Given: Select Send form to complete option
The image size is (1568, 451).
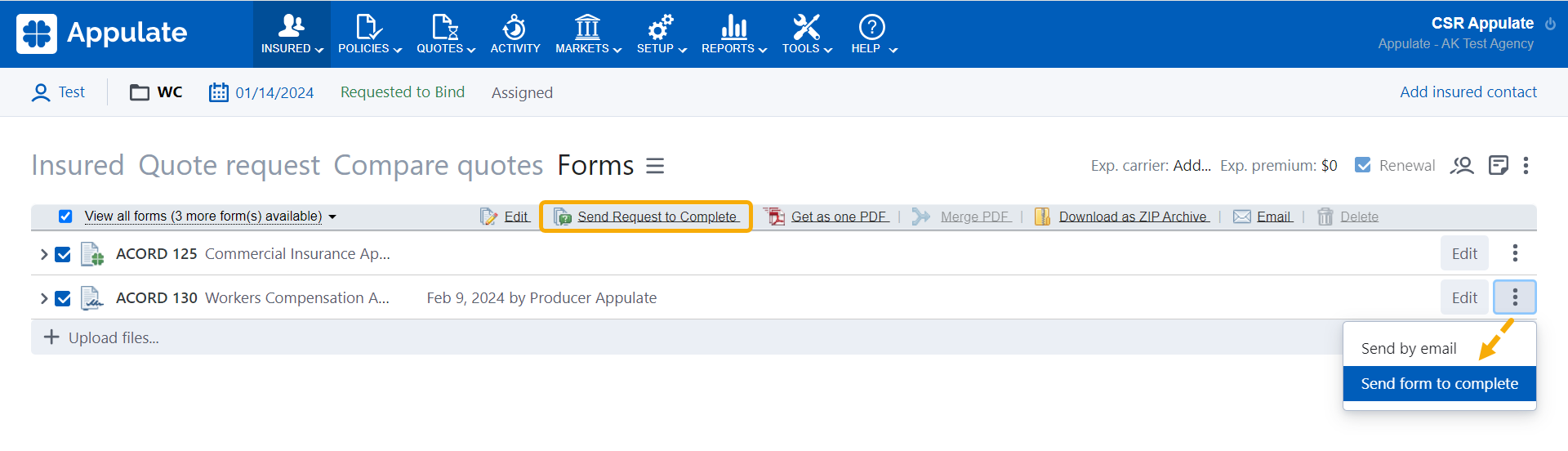Looking at the screenshot, I should (x=1439, y=384).
